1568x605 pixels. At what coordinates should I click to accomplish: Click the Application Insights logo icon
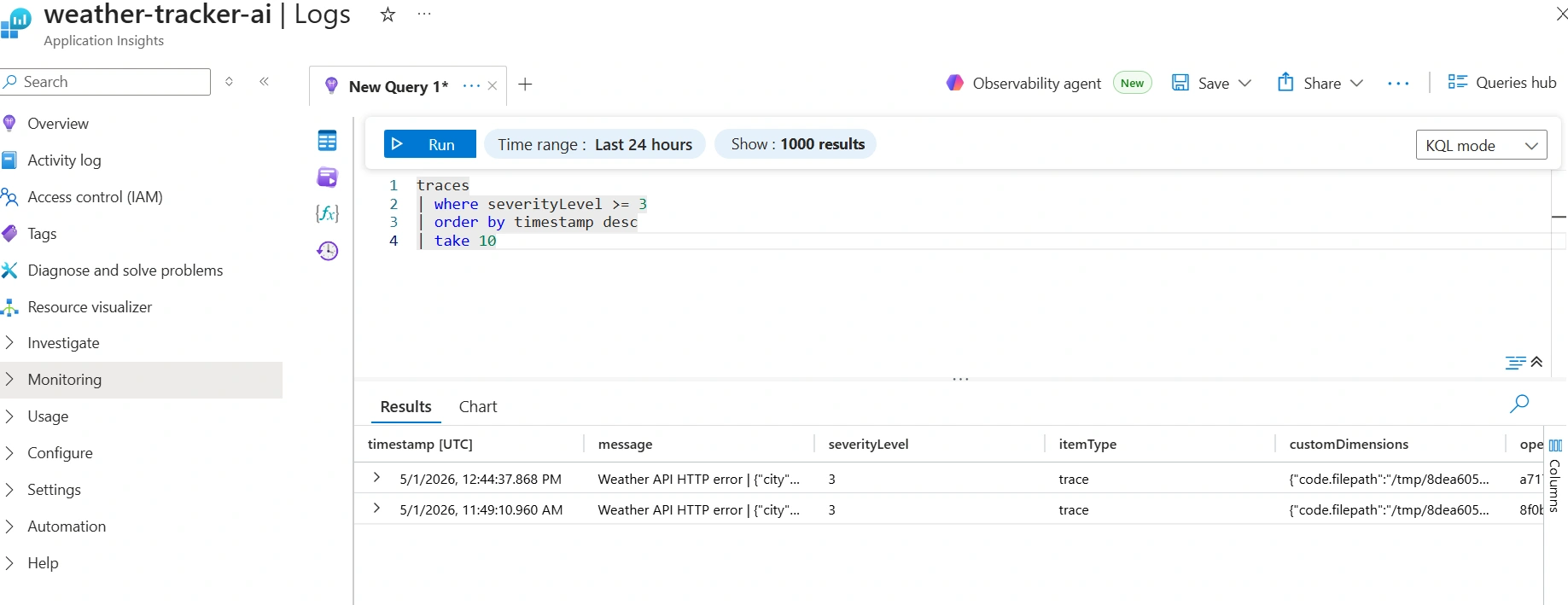tap(15, 23)
